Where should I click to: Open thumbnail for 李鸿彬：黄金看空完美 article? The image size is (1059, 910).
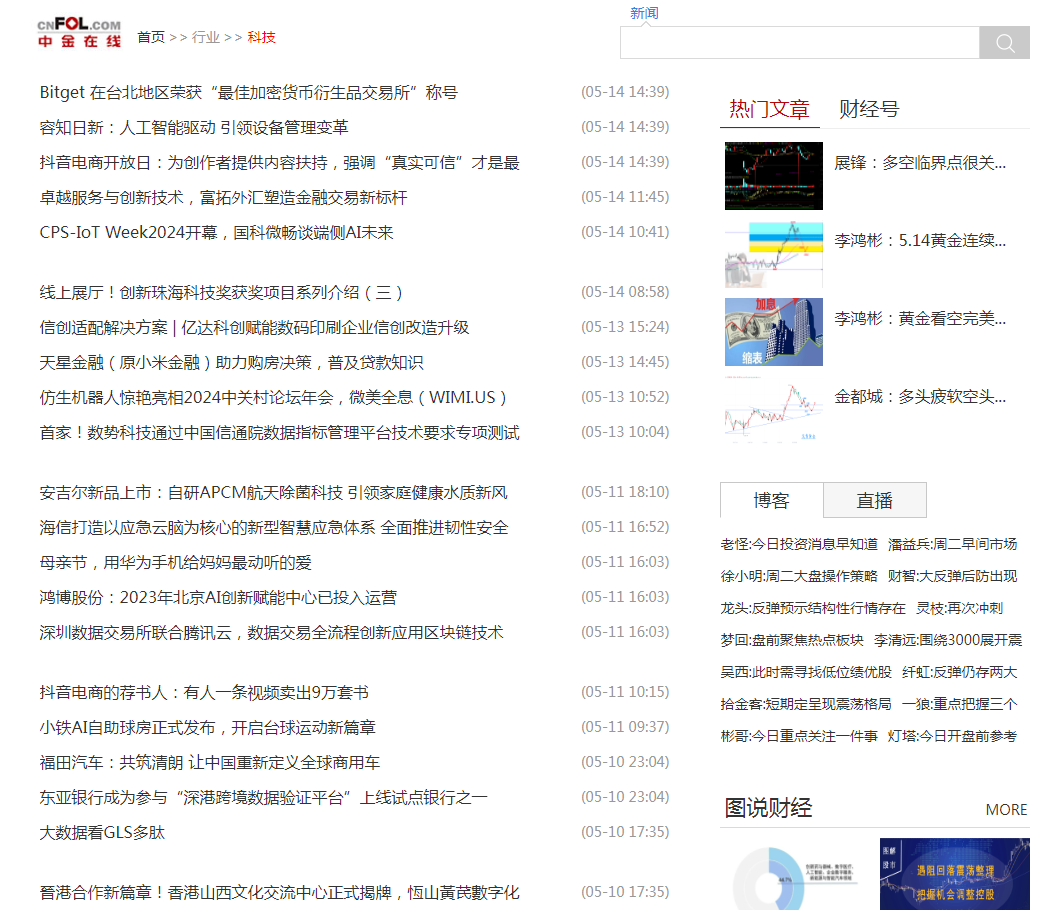click(x=774, y=332)
